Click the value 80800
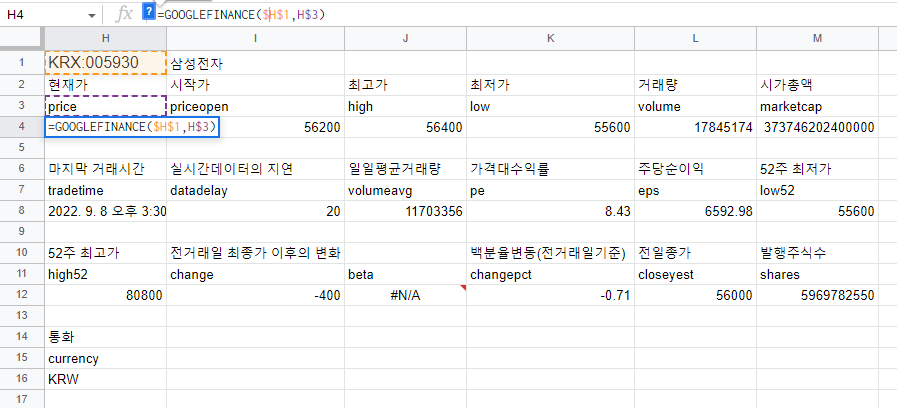Viewport: 897px width, 408px height. coord(144,296)
